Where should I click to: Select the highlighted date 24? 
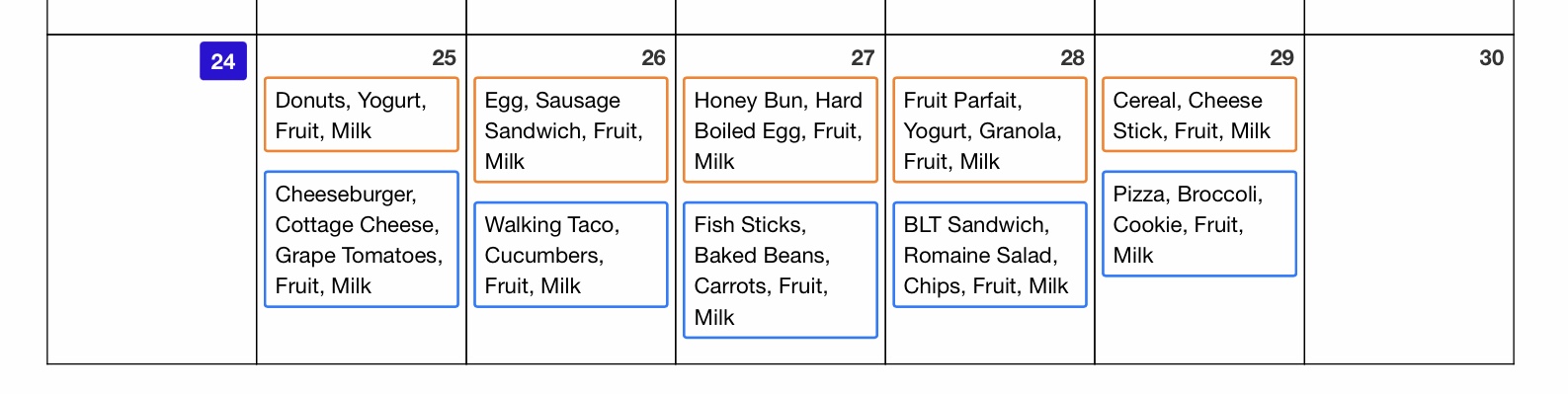223,61
